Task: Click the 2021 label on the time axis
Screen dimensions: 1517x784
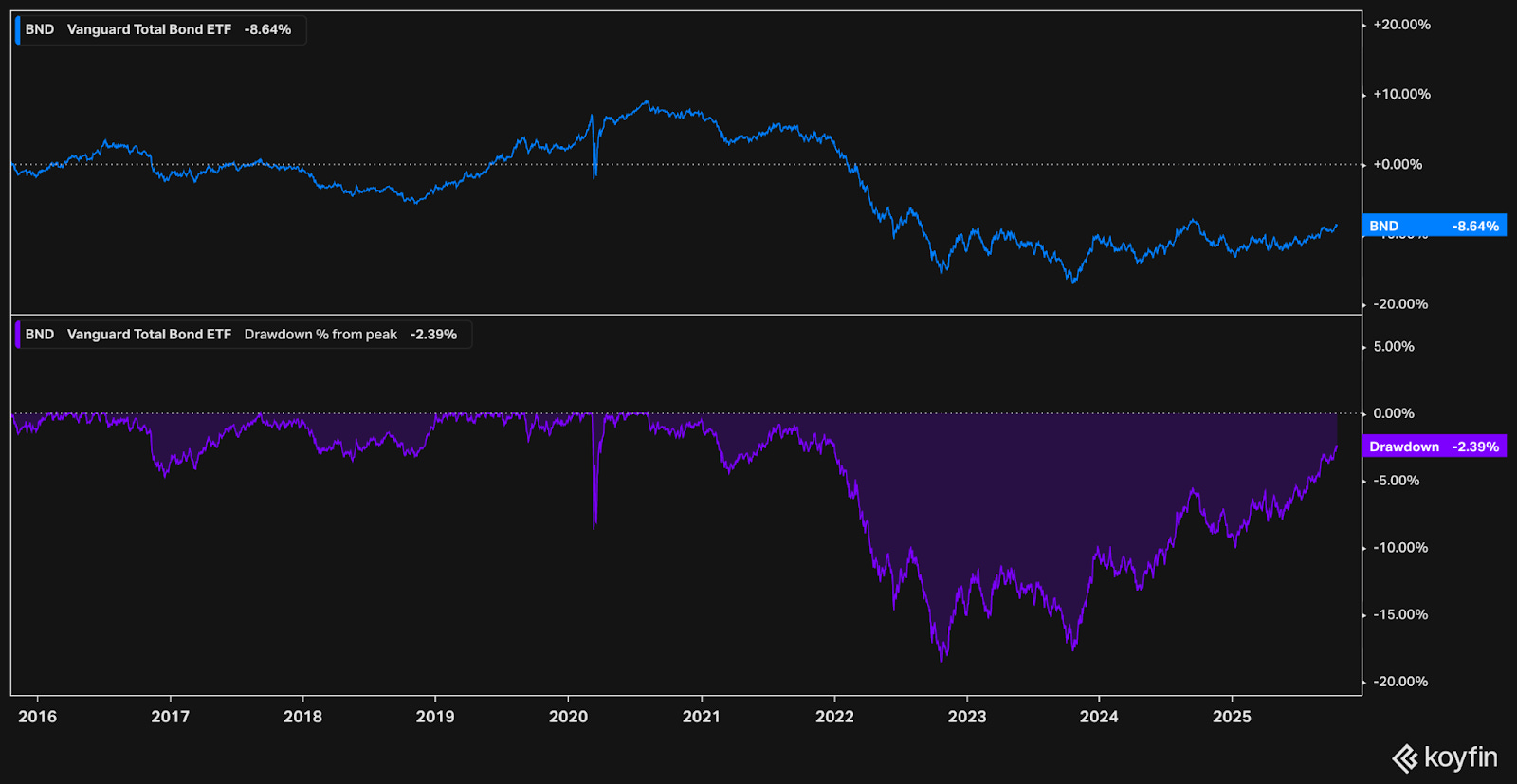Action: pyautogui.click(x=702, y=717)
